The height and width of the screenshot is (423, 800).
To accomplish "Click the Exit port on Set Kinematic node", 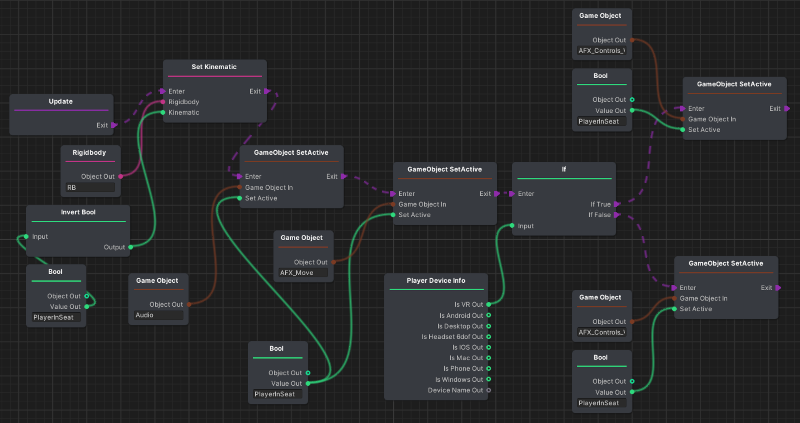I will [266, 91].
